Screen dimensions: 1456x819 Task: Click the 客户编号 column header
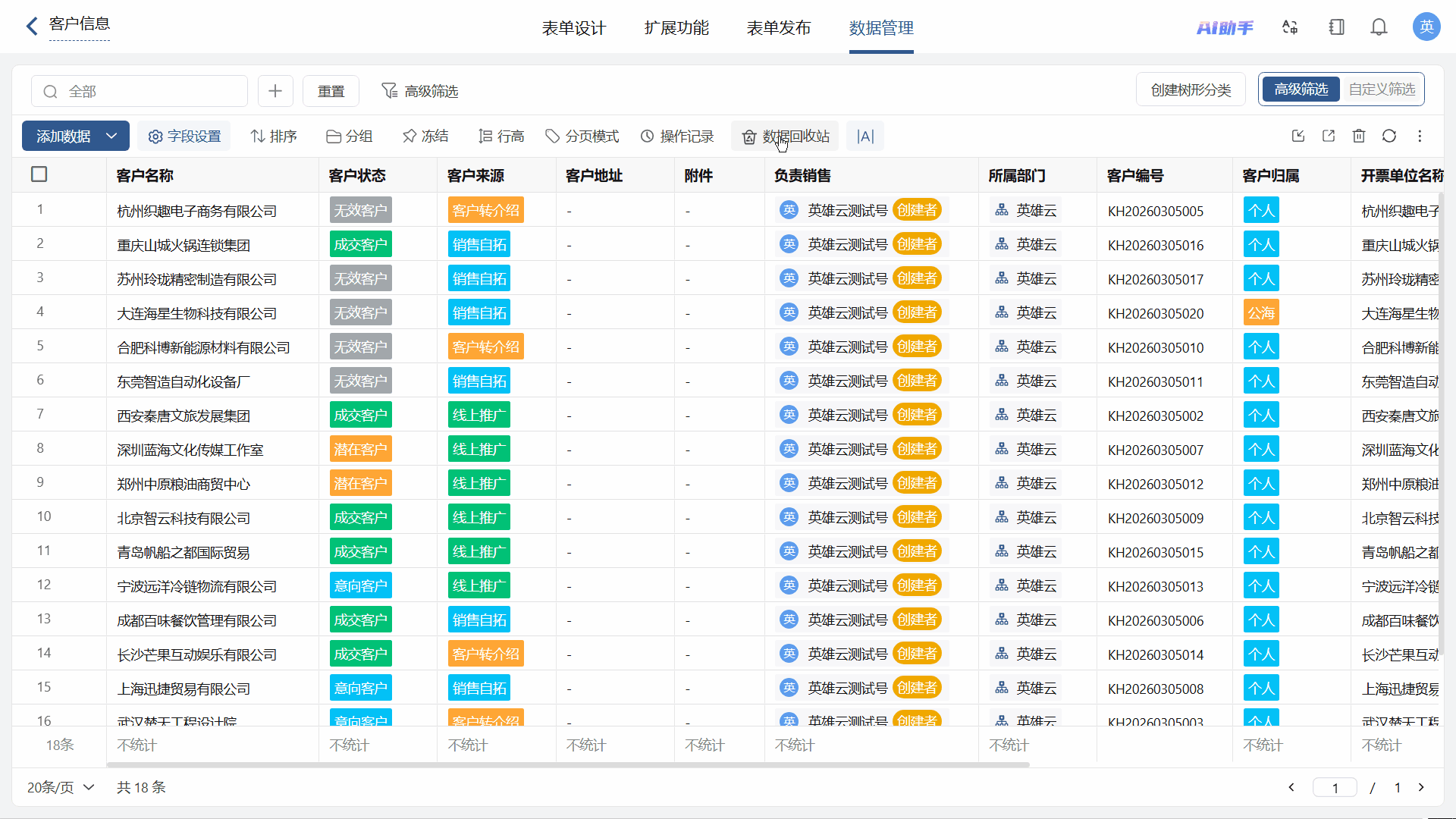[x=1135, y=175]
